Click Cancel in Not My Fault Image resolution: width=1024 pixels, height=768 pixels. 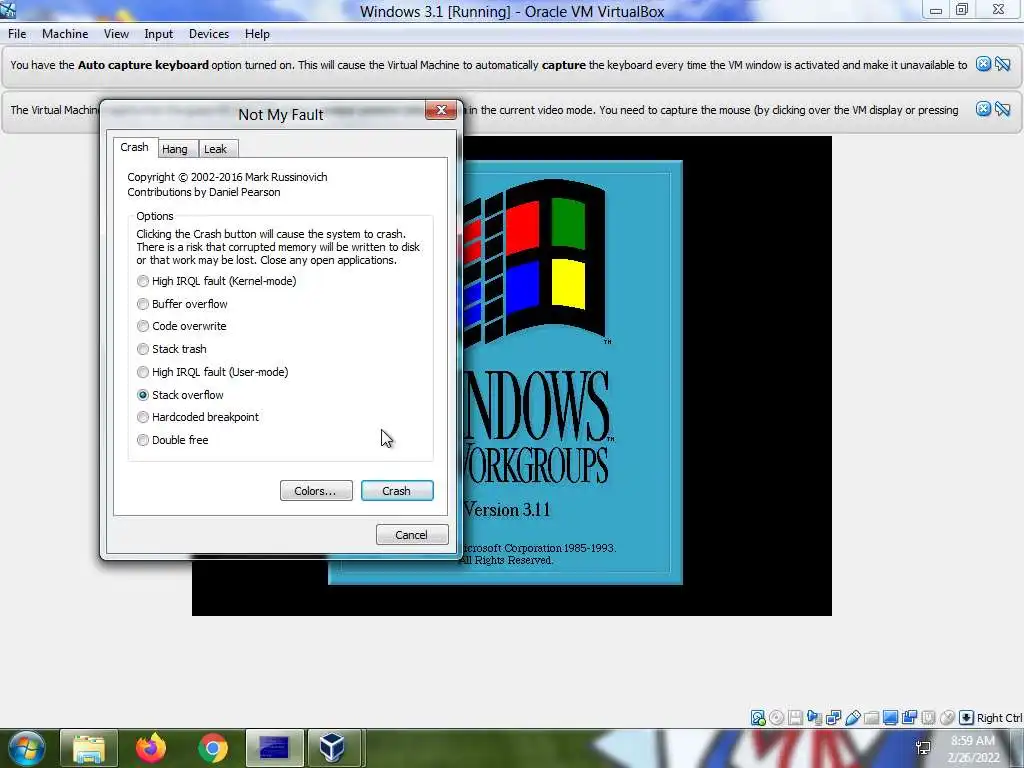(x=412, y=534)
